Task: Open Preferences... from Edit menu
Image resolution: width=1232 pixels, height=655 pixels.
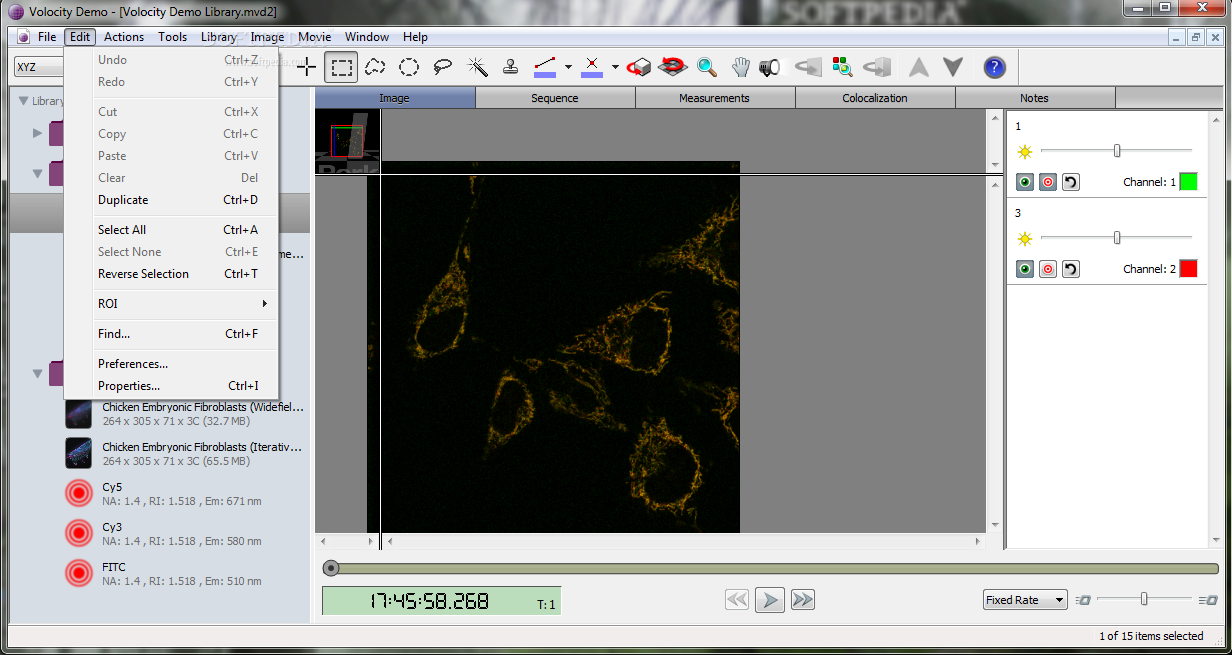Action: [171, 364]
